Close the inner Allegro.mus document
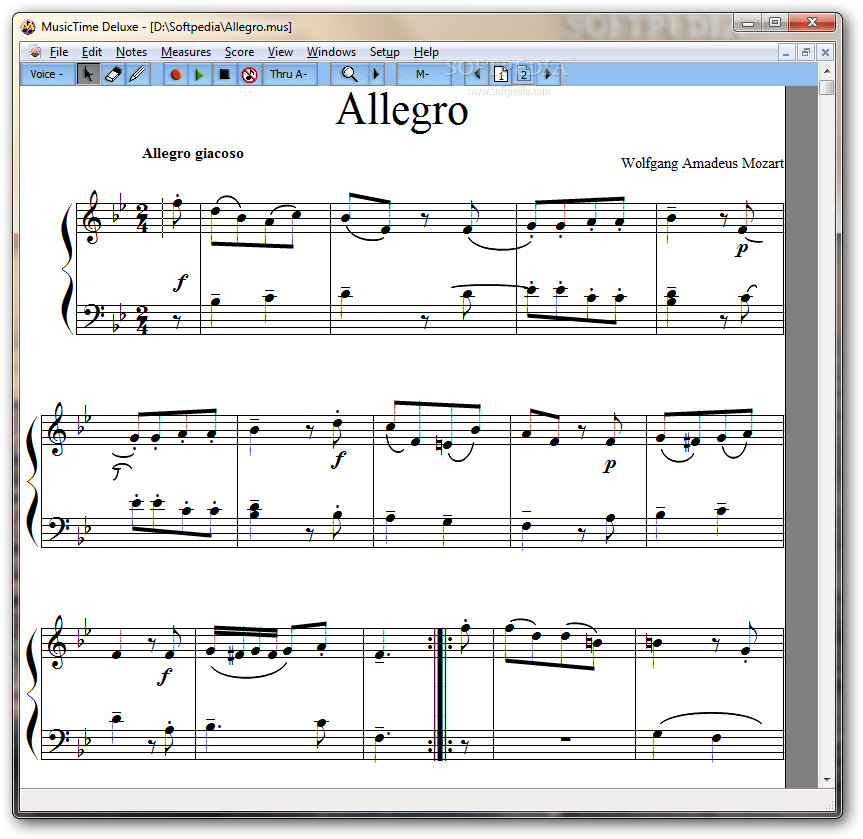 (825, 53)
